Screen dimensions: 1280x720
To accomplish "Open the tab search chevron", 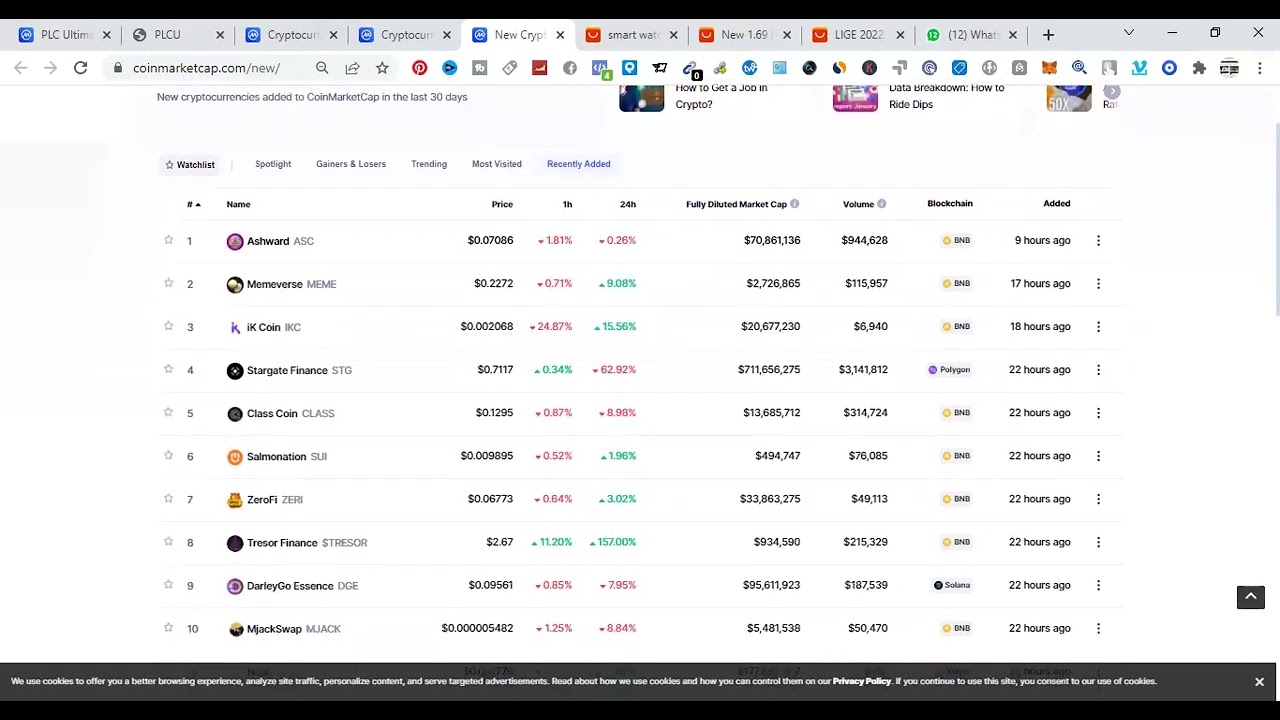I will [1129, 33].
